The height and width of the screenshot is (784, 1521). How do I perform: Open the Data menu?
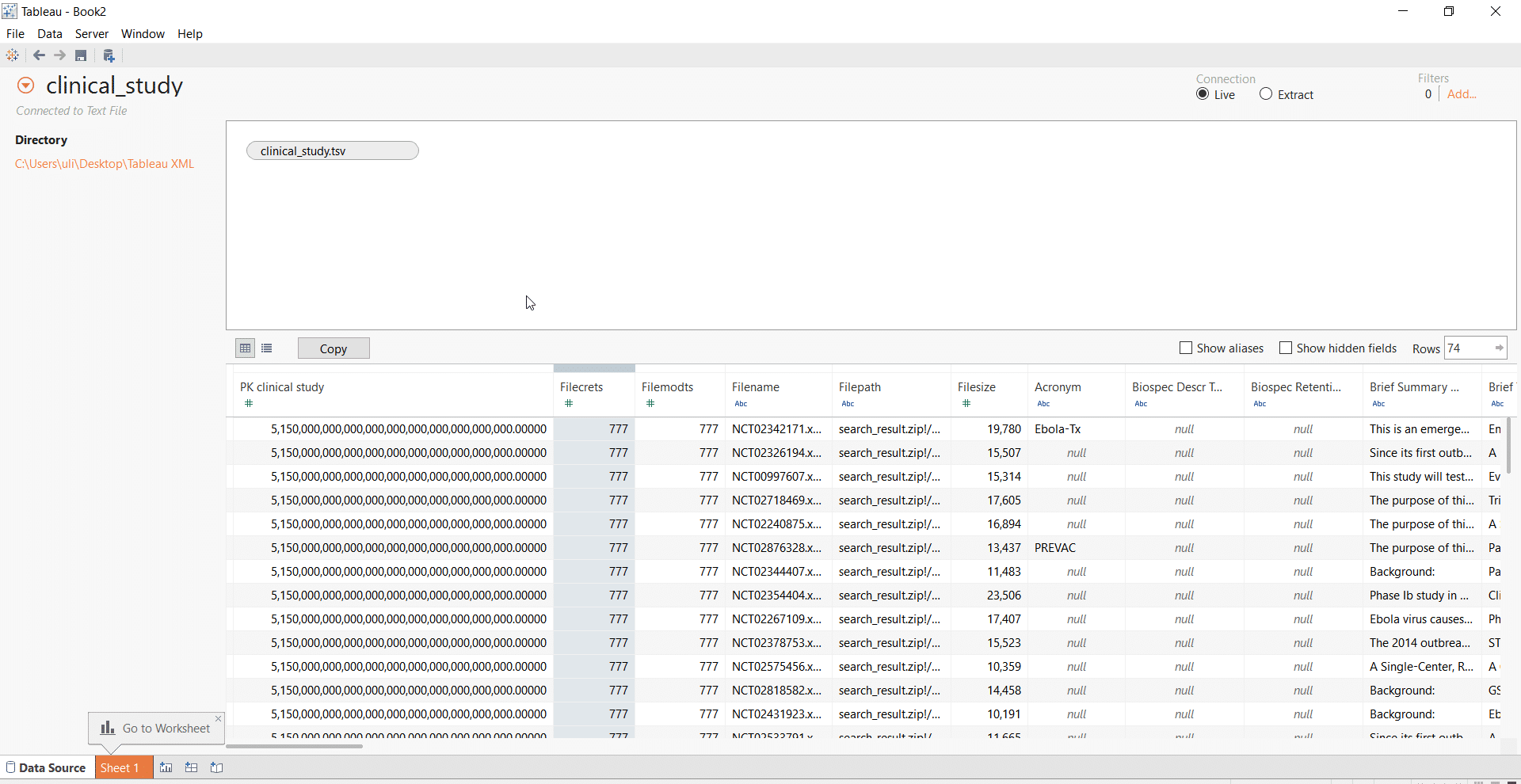pos(49,34)
